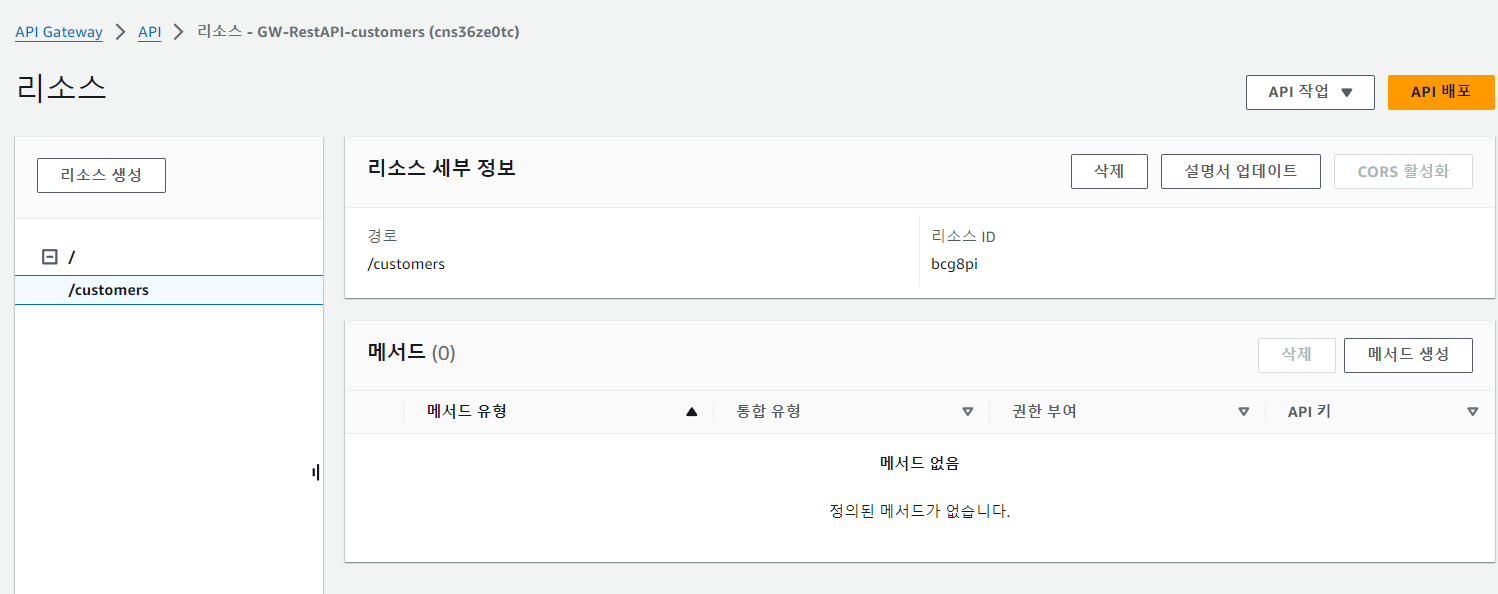
Task: Click the CORS 활성화 button
Action: (x=1403, y=171)
